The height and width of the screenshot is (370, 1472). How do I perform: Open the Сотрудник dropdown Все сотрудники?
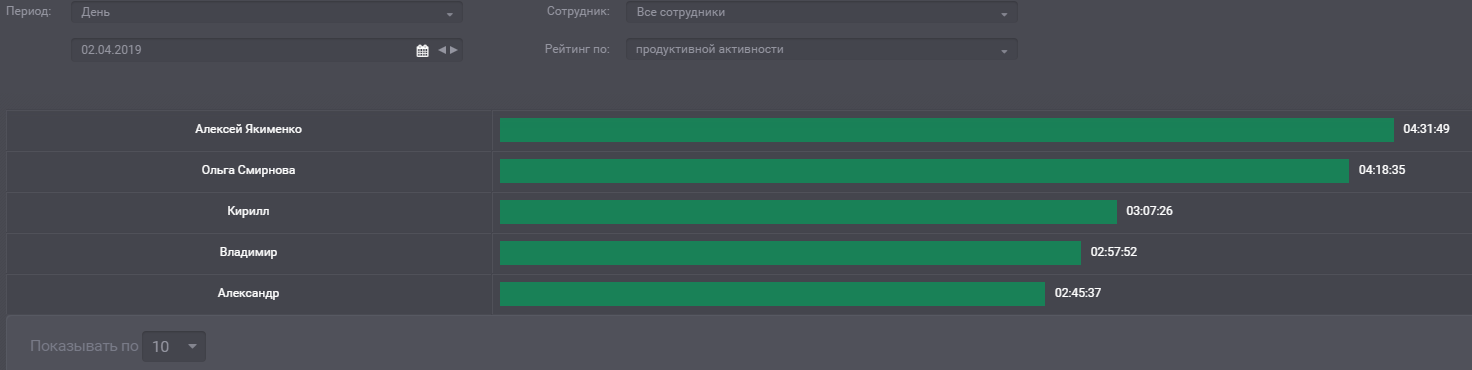click(x=821, y=13)
